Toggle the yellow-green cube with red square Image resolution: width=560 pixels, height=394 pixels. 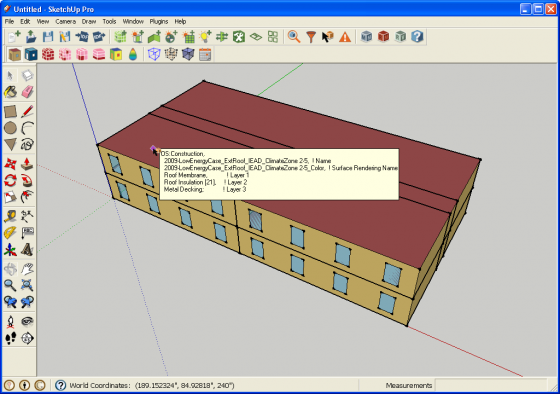(116, 54)
